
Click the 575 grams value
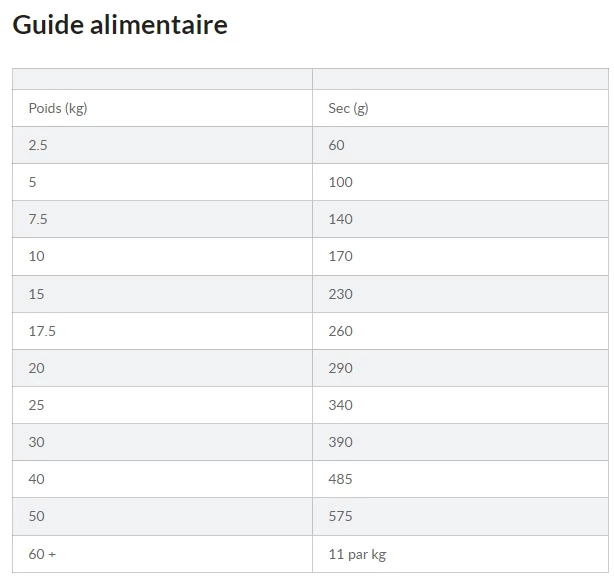[x=340, y=516]
